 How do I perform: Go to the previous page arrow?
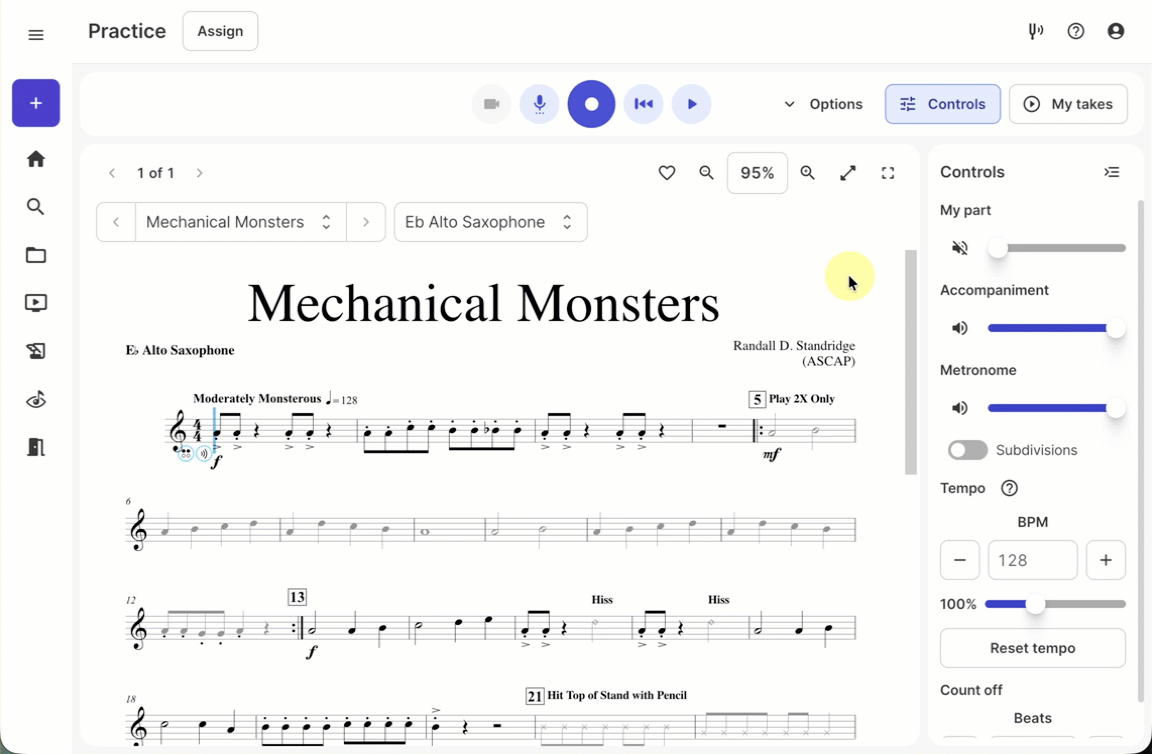click(112, 173)
